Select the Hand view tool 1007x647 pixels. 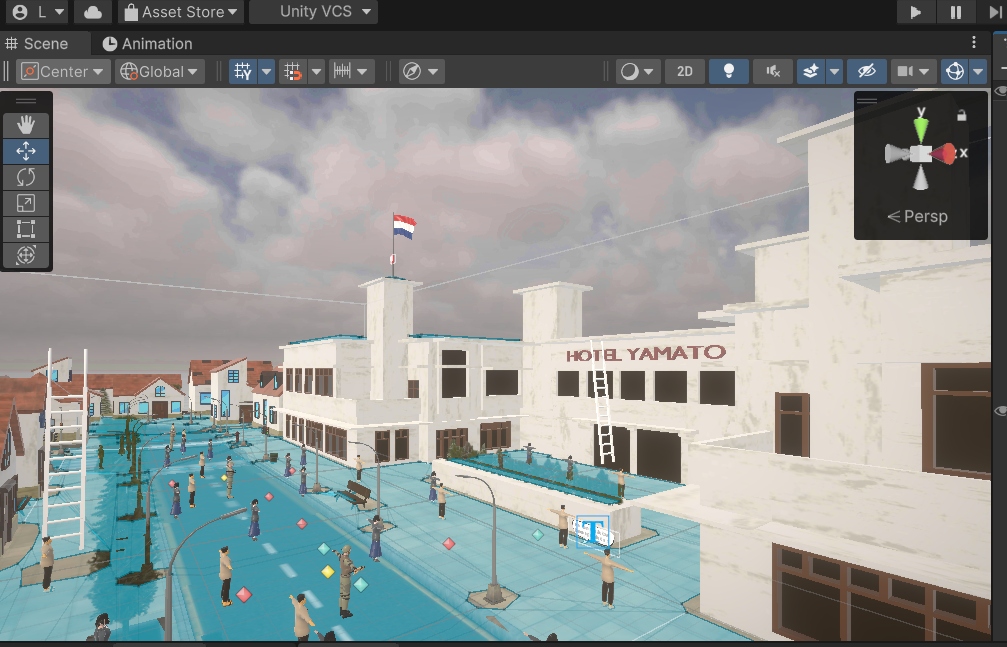pyautogui.click(x=26, y=125)
